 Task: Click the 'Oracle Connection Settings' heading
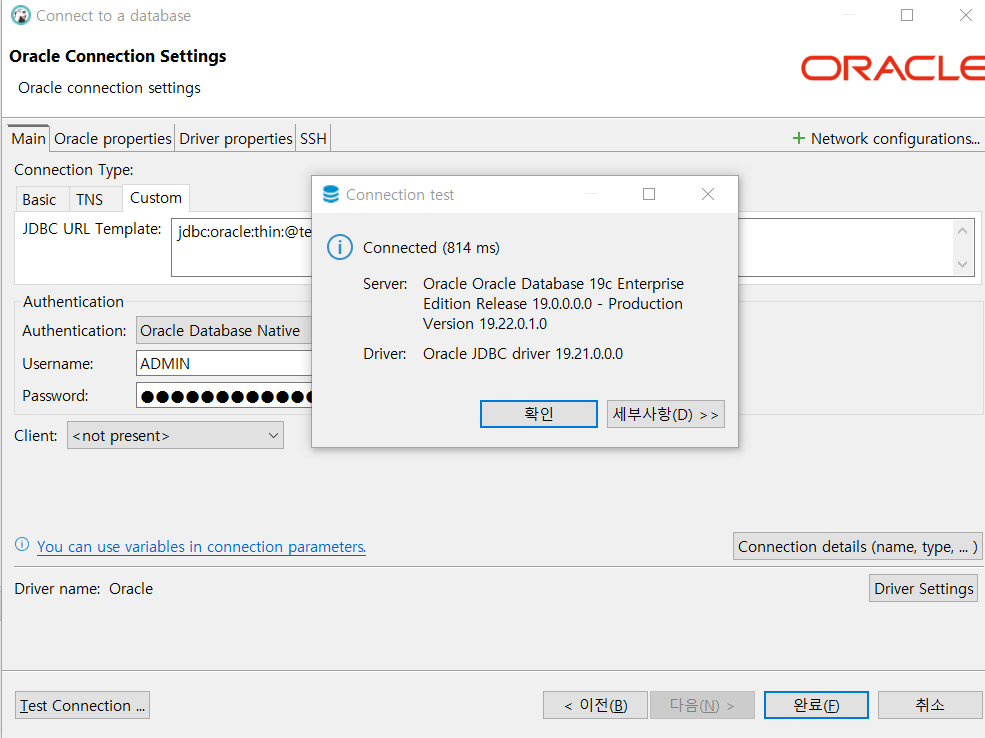click(x=117, y=56)
